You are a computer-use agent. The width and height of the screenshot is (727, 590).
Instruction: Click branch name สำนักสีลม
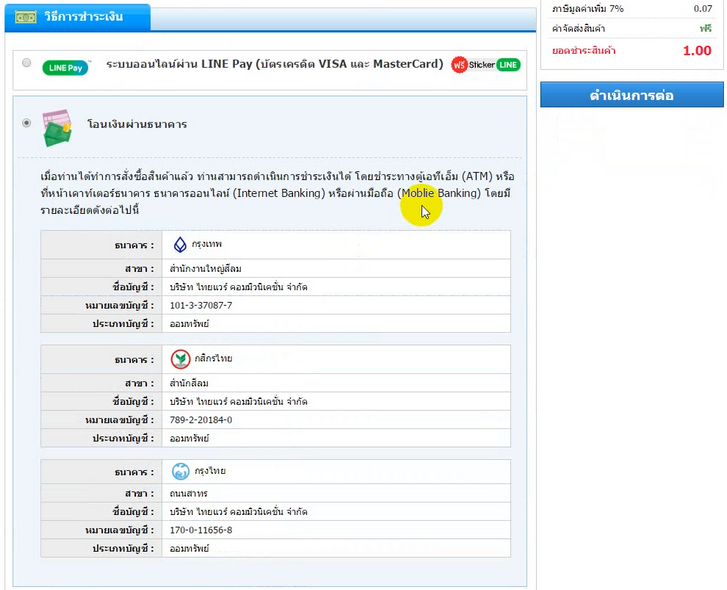[189, 383]
